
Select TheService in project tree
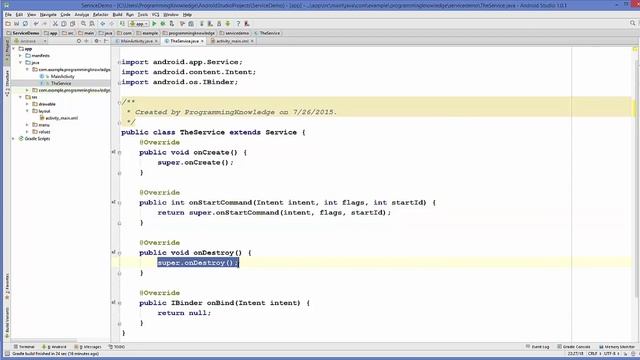[x=61, y=83]
